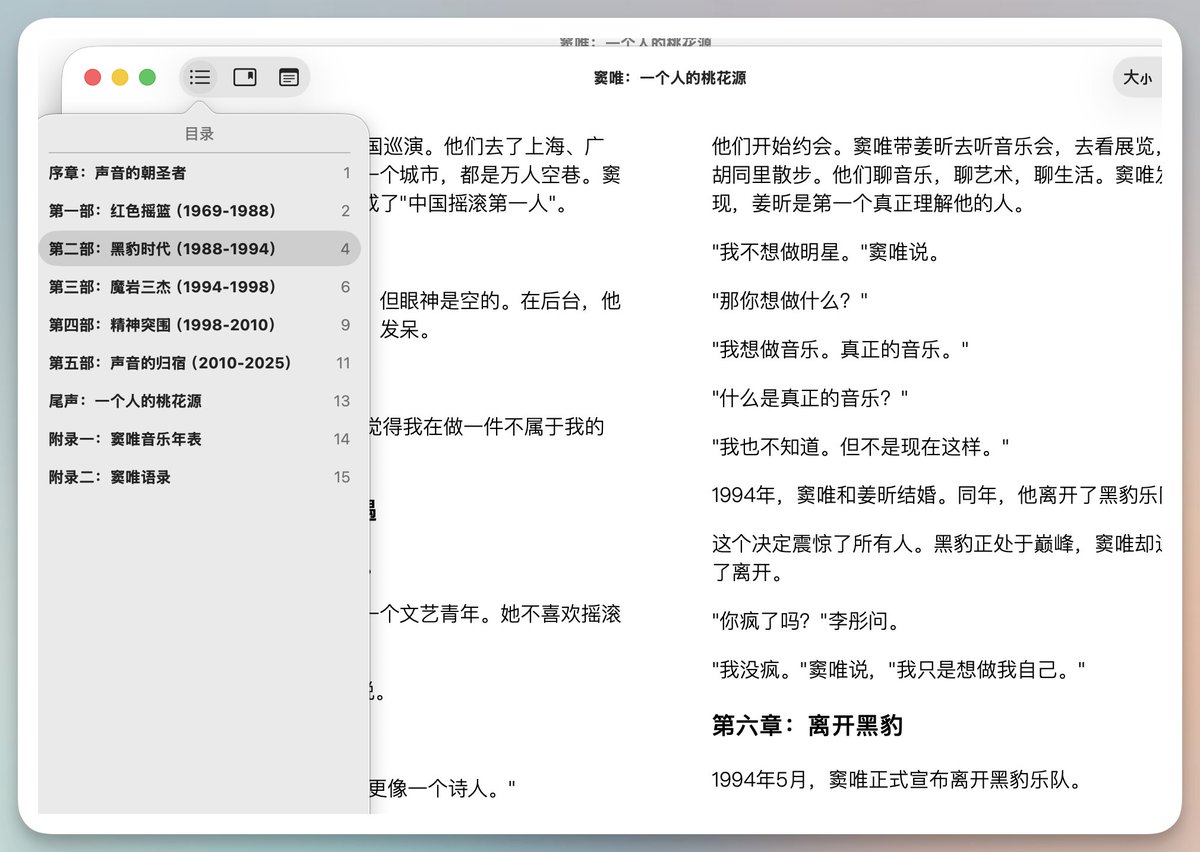Open the table of contents icon
Image resolution: width=1200 pixels, height=852 pixels.
pos(199,77)
